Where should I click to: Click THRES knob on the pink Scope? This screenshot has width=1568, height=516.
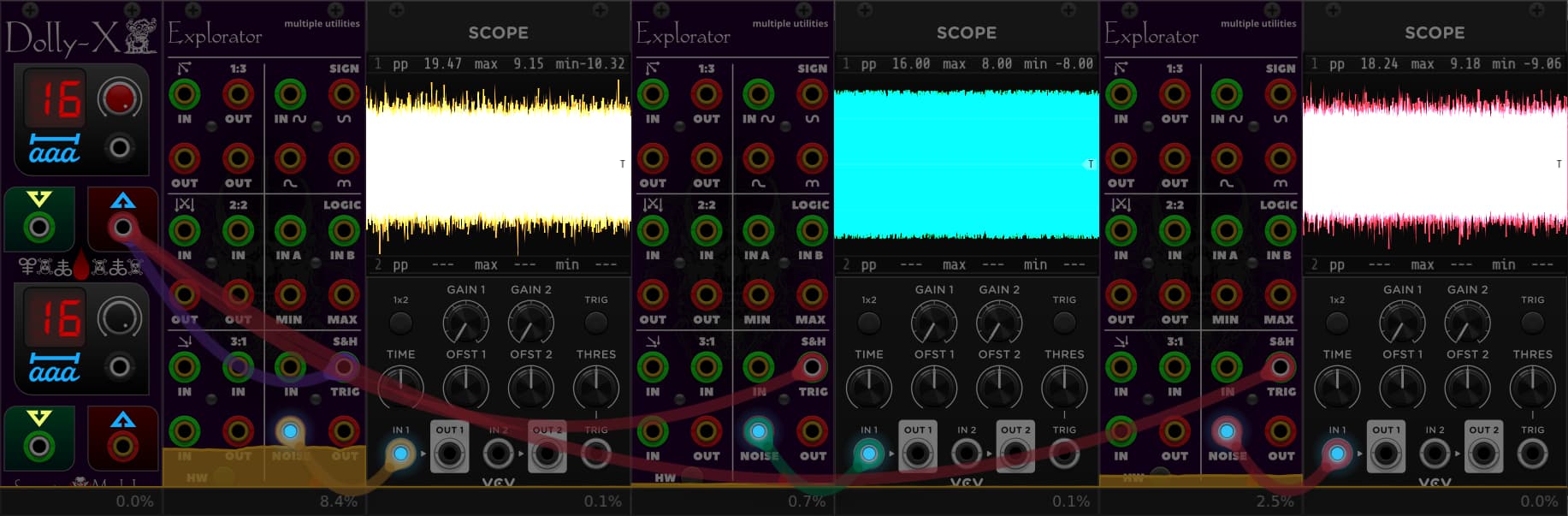pos(1532,388)
